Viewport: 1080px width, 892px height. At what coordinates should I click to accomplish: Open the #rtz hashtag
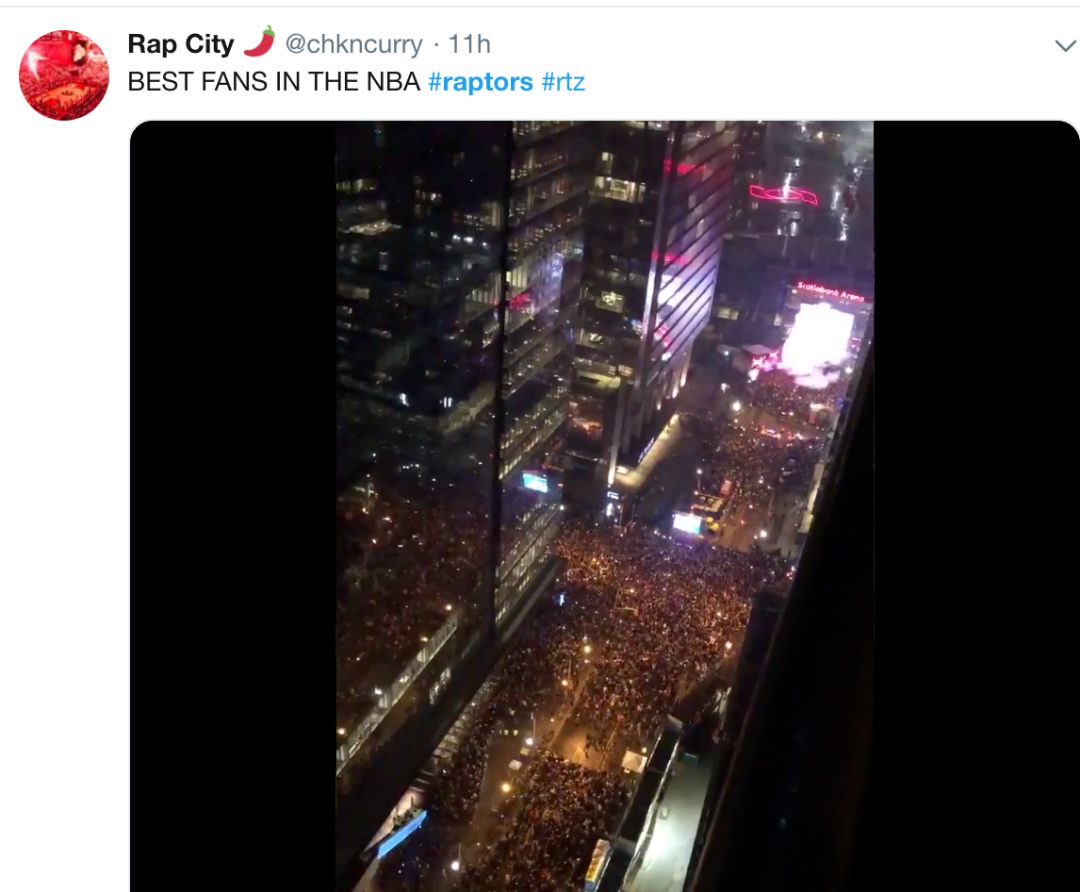point(563,81)
